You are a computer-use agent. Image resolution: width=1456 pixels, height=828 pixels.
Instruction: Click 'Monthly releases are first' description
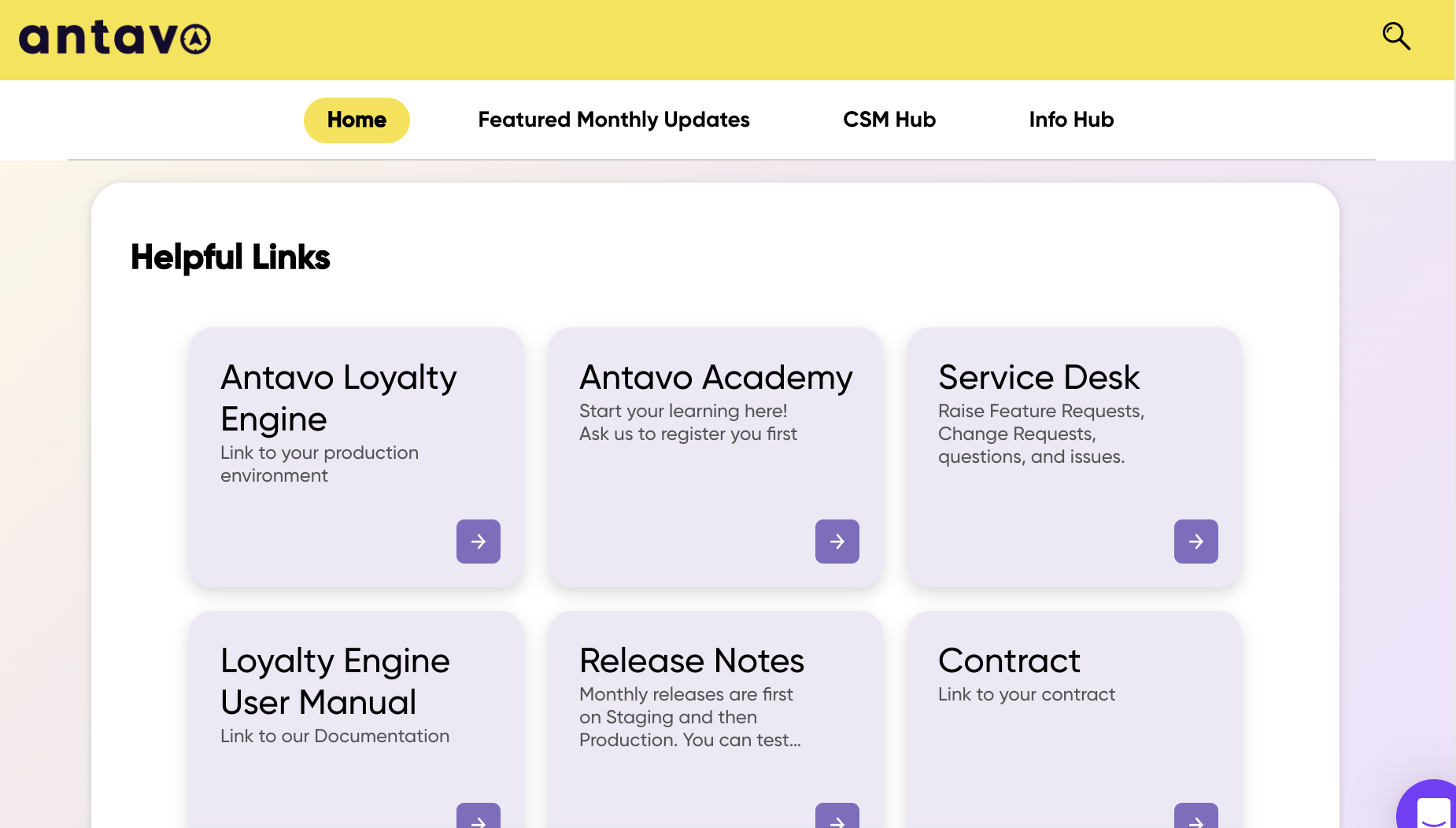tap(690, 717)
